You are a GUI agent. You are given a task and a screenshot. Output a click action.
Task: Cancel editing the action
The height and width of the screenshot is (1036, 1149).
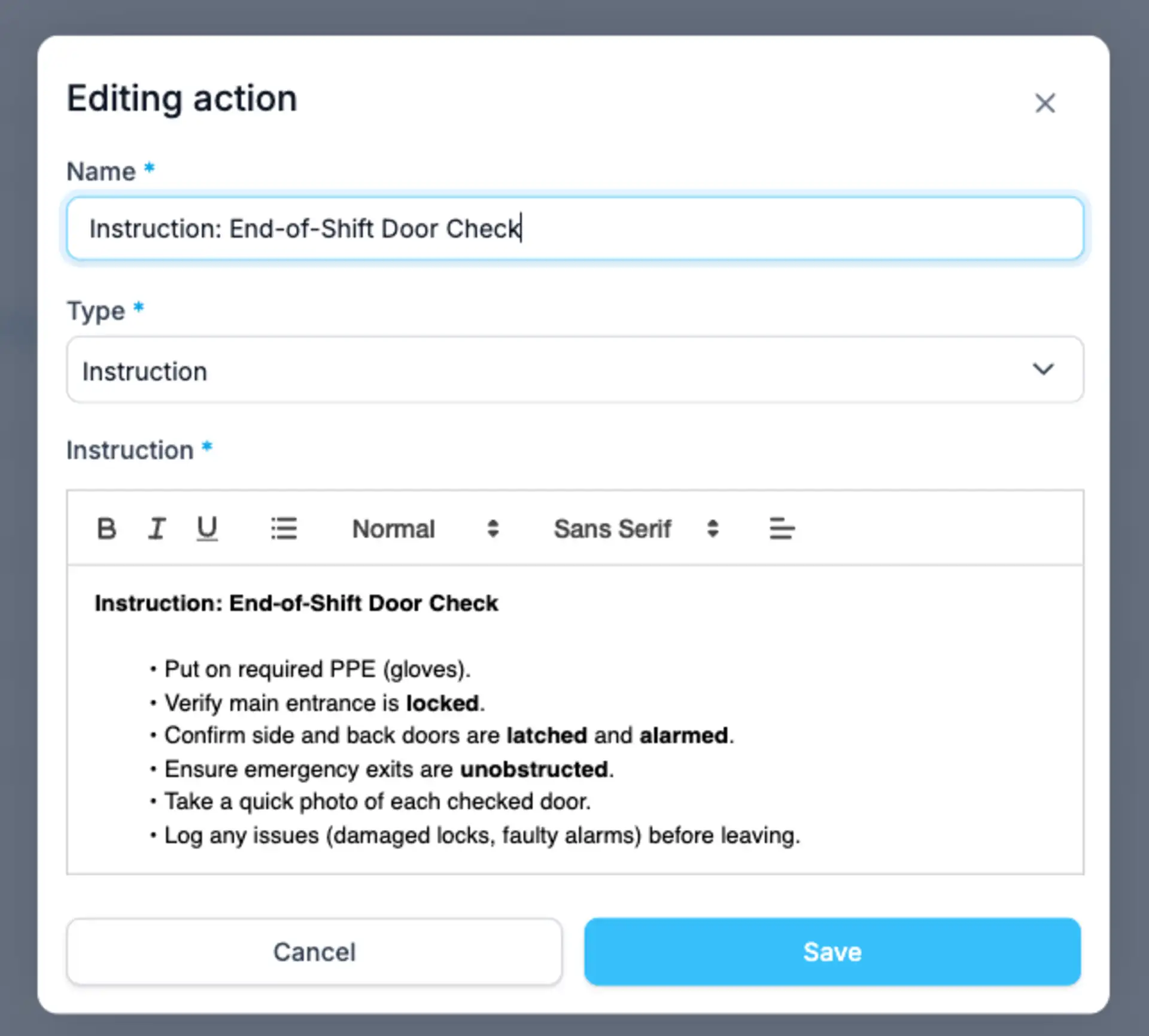pyautogui.click(x=315, y=952)
